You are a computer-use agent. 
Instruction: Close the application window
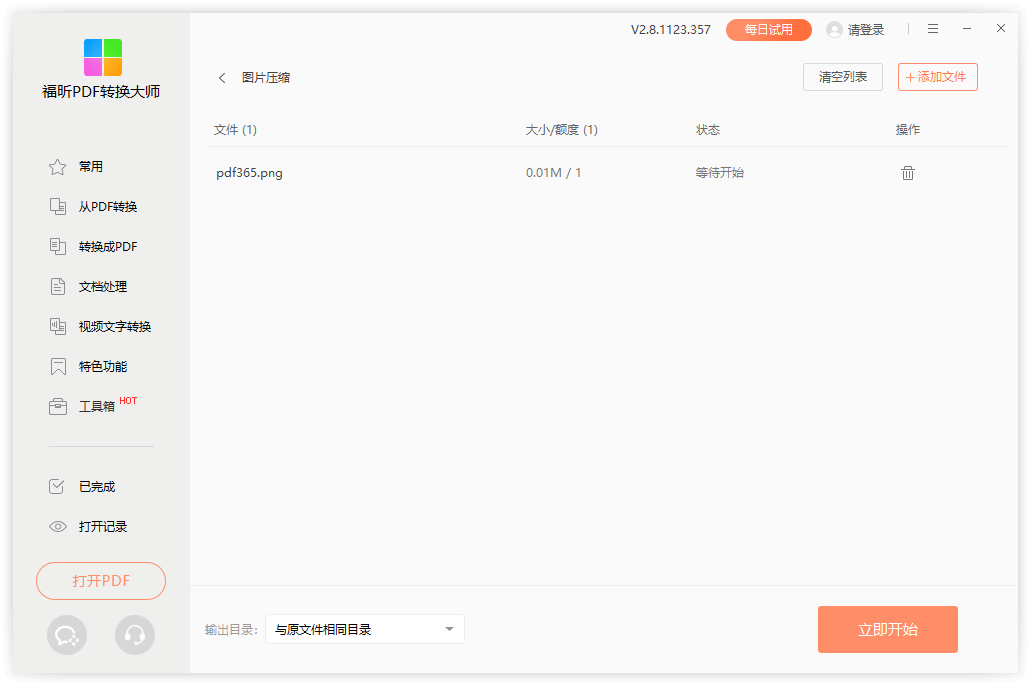1001,28
